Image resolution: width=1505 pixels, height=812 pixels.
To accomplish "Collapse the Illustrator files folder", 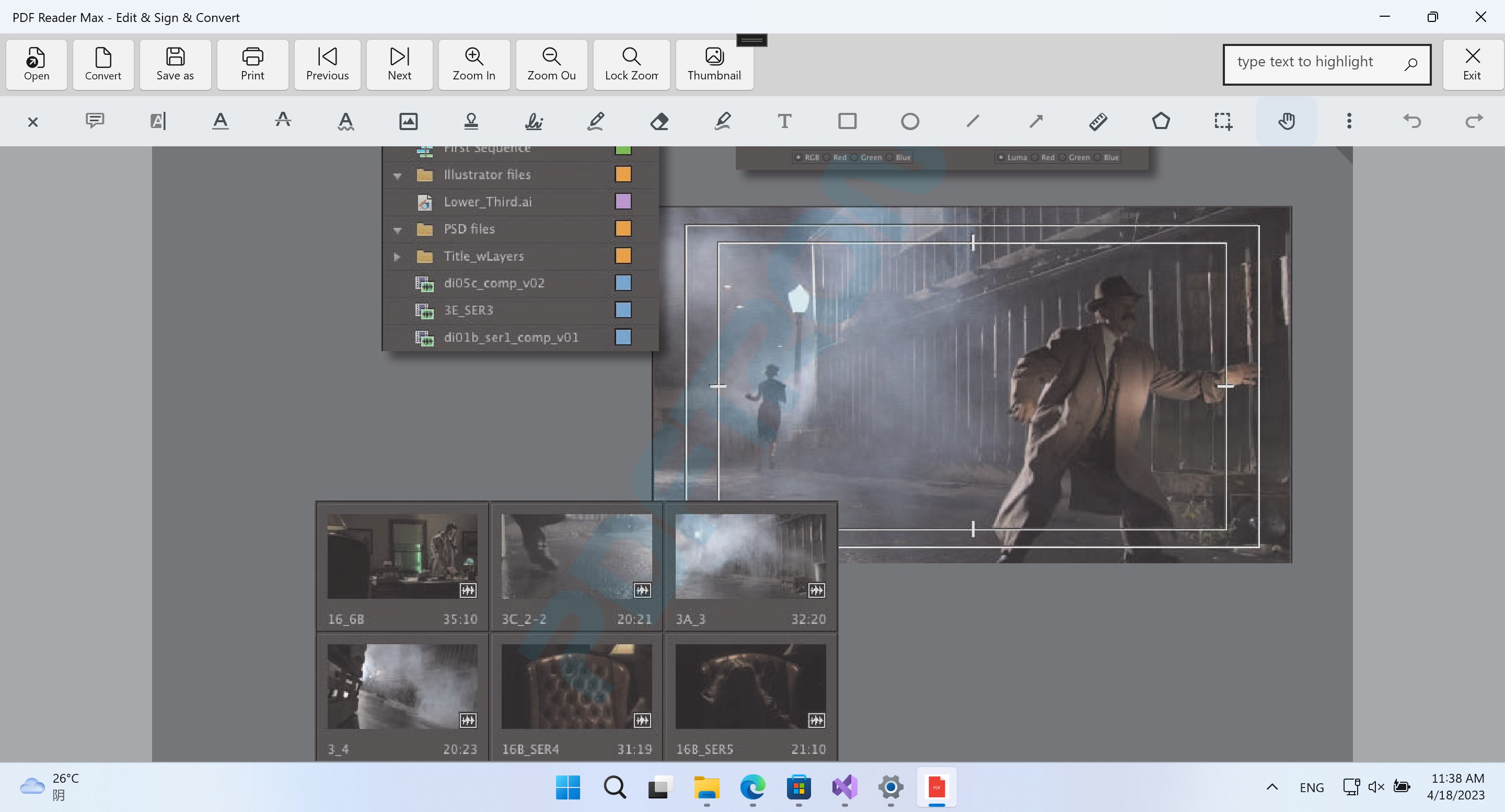I will 397,175.
